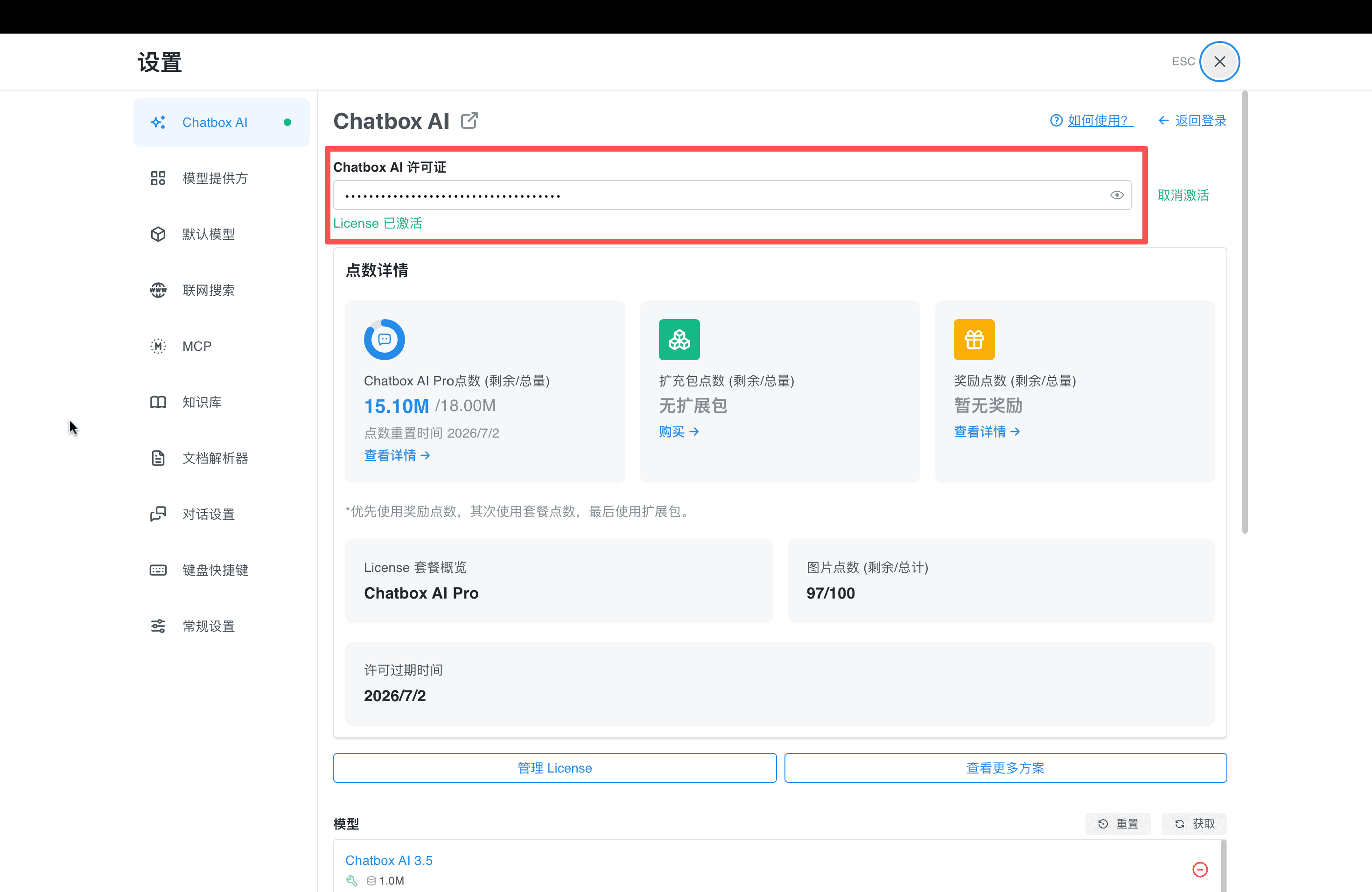This screenshot has height=892, width=1372.
Task: Click the 查看更多方案 button
Action: (1005, 768)
